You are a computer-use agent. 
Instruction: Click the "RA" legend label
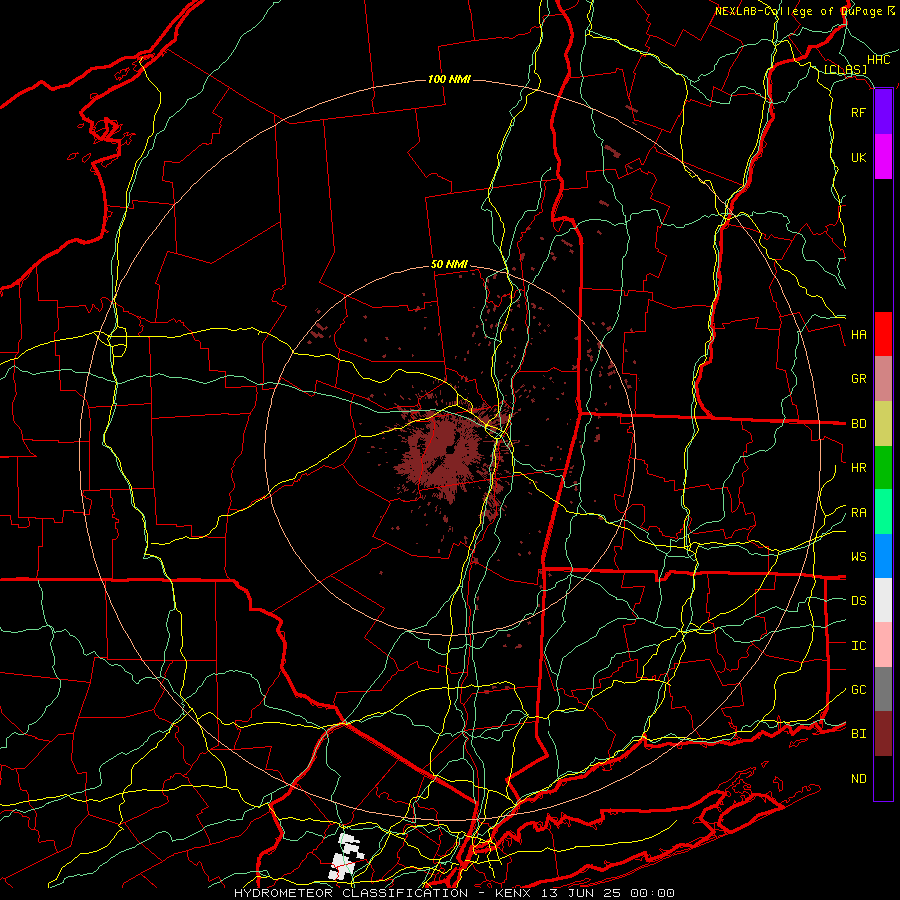coord(858,513)
